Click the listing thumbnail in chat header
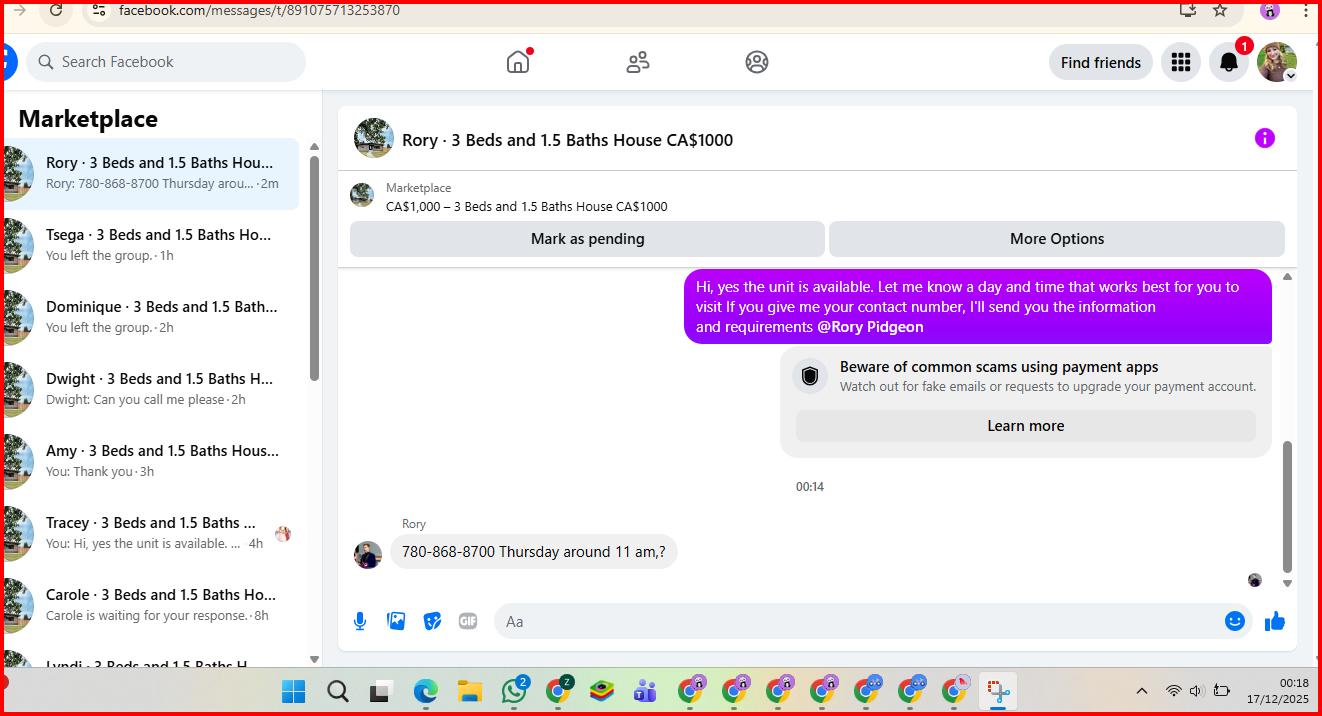Viewport: 1322px width, 716px height. (374, 138)
